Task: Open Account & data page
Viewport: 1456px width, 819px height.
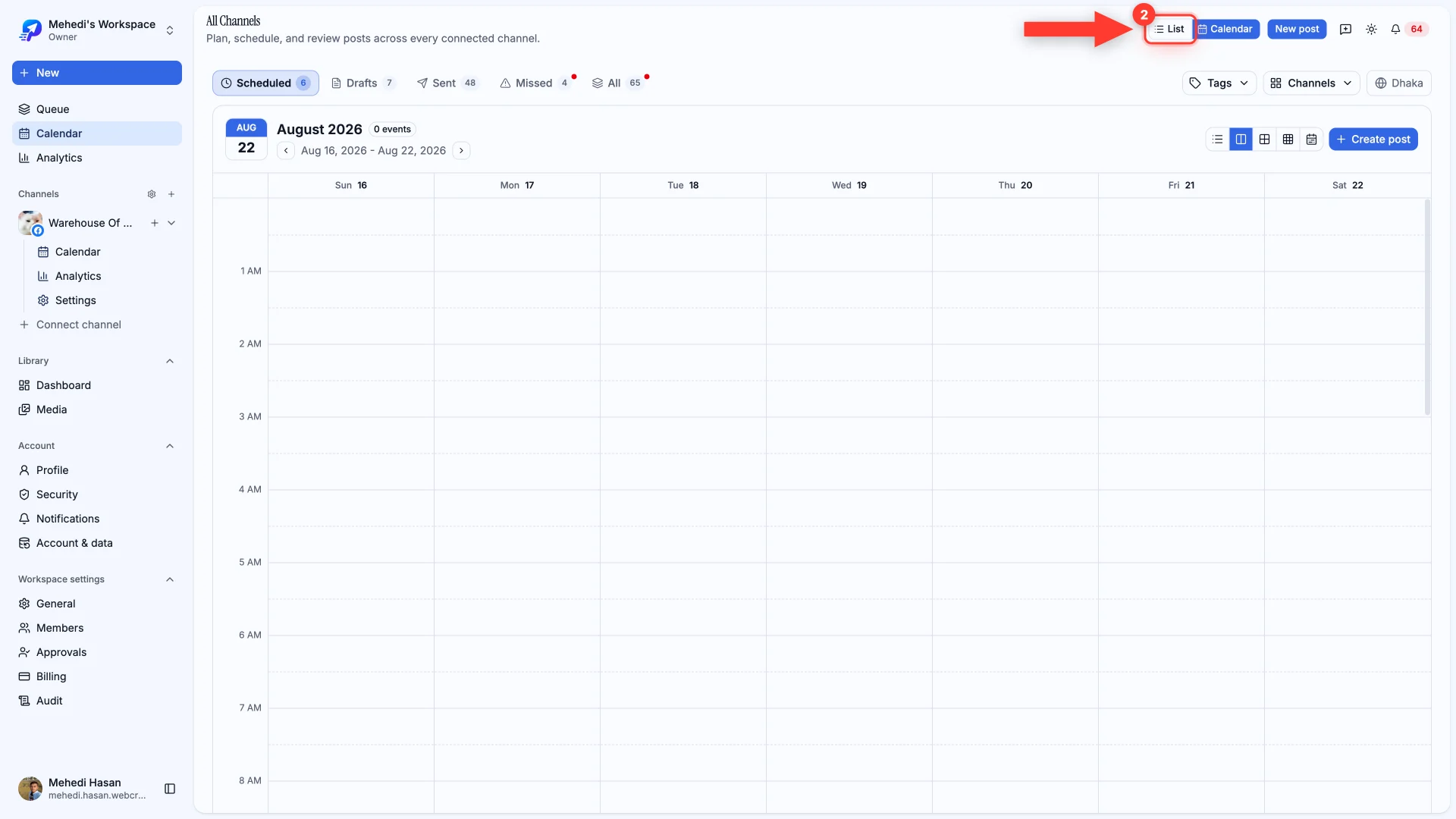Action: 97,543
